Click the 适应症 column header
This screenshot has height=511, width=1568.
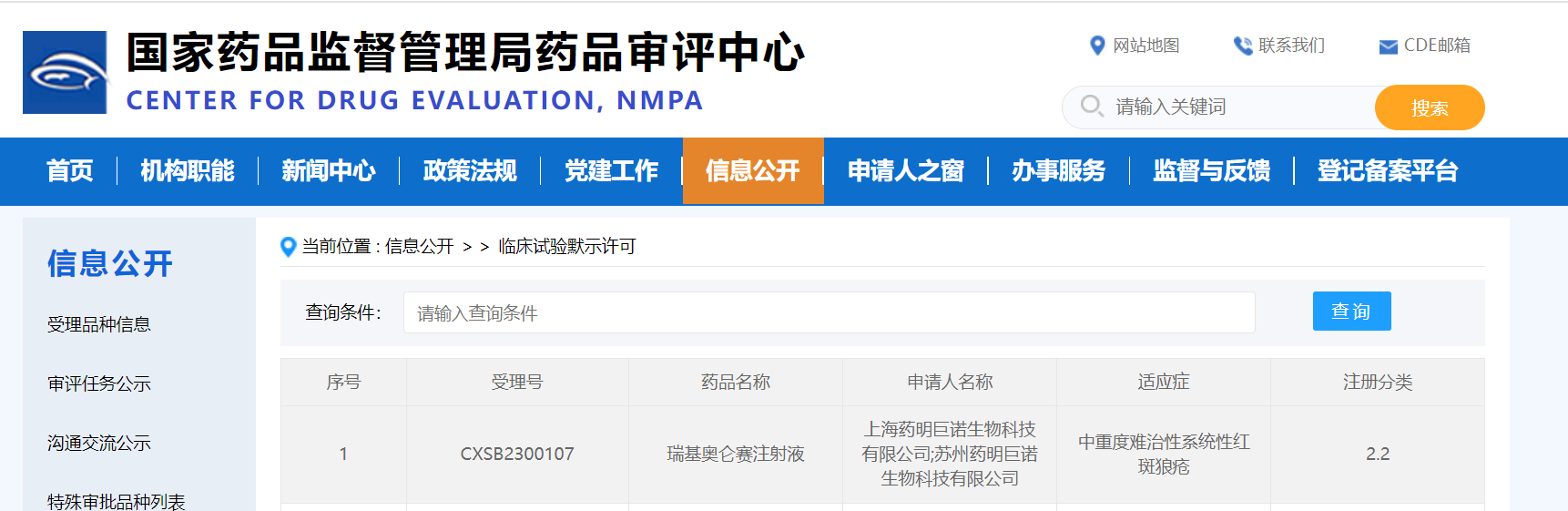pos(1164,383)
